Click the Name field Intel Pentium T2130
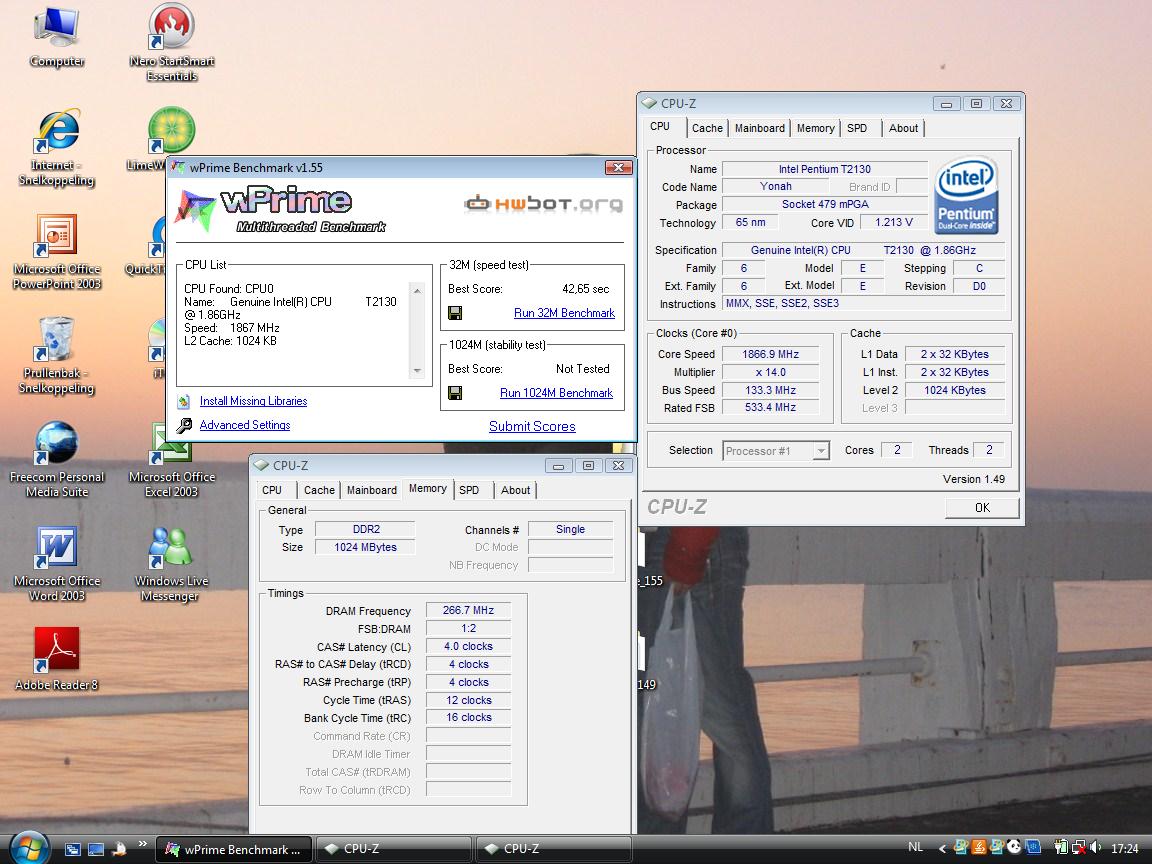Image resolution: width=1152 pixels, height=864 pixels. (x=824, y=169)
